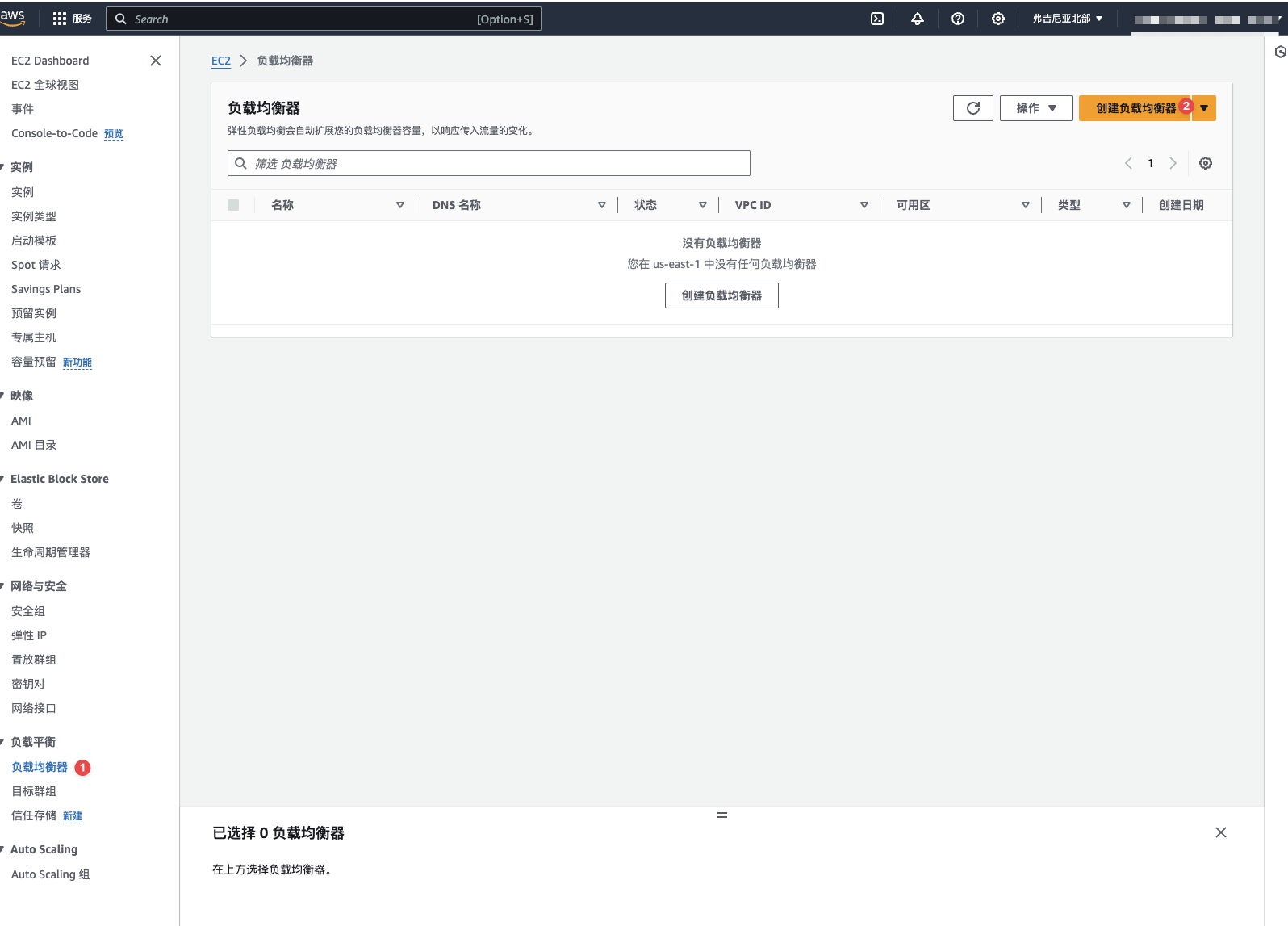This screenshot has height=926, width=1288.
Task: Follow the EC2 breadcrumb link
Action: 221,61
